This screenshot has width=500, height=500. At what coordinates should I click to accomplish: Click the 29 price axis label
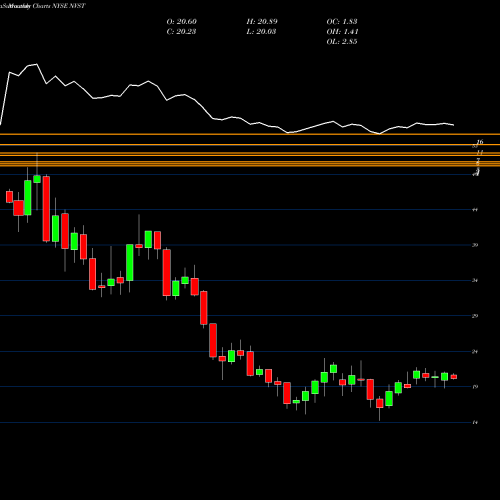point(475,316)
